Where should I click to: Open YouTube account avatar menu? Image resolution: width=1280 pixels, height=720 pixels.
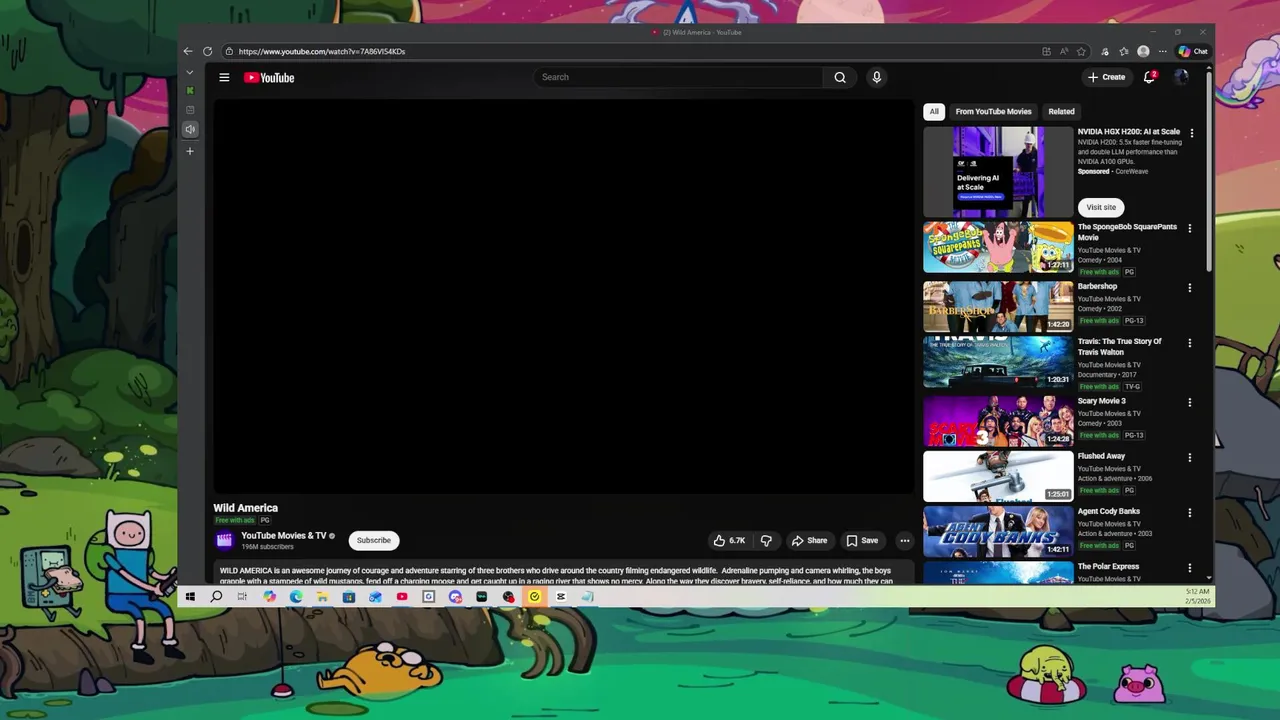click(1181, 77)
